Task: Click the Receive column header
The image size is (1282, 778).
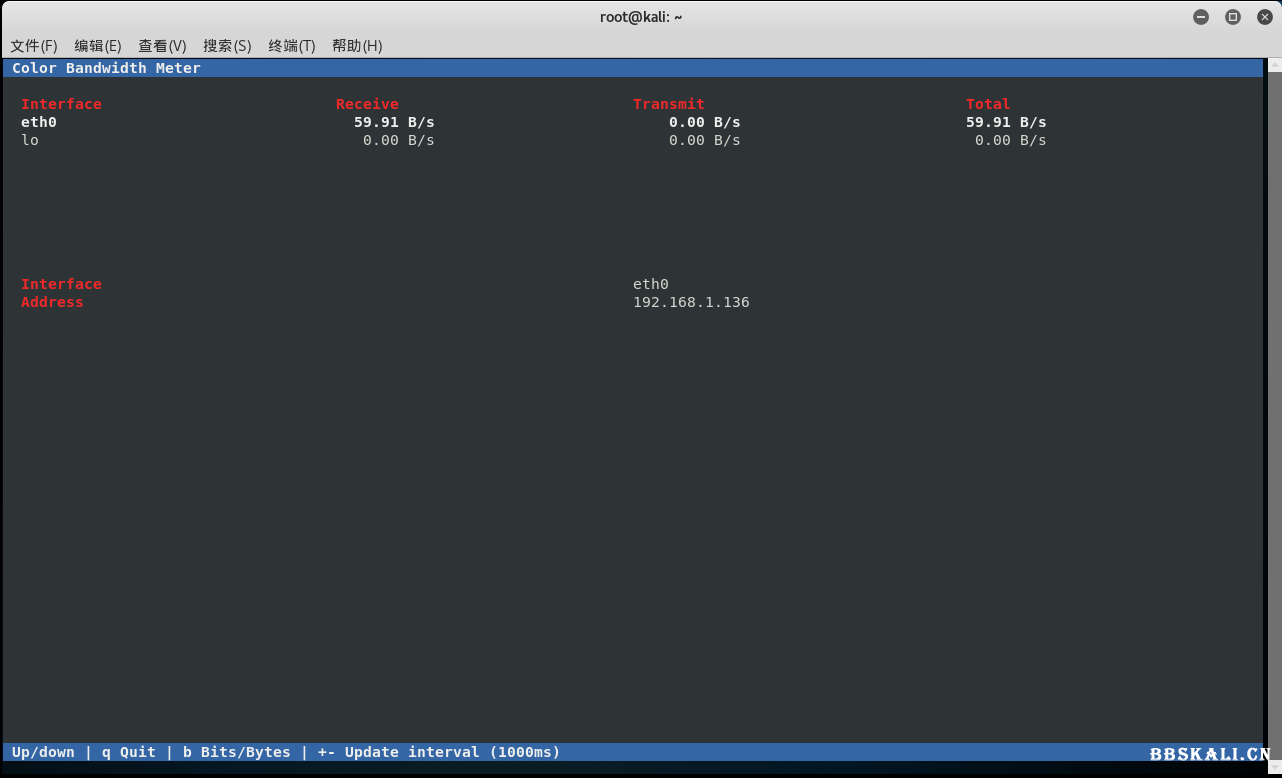Action: pos(367,104)
